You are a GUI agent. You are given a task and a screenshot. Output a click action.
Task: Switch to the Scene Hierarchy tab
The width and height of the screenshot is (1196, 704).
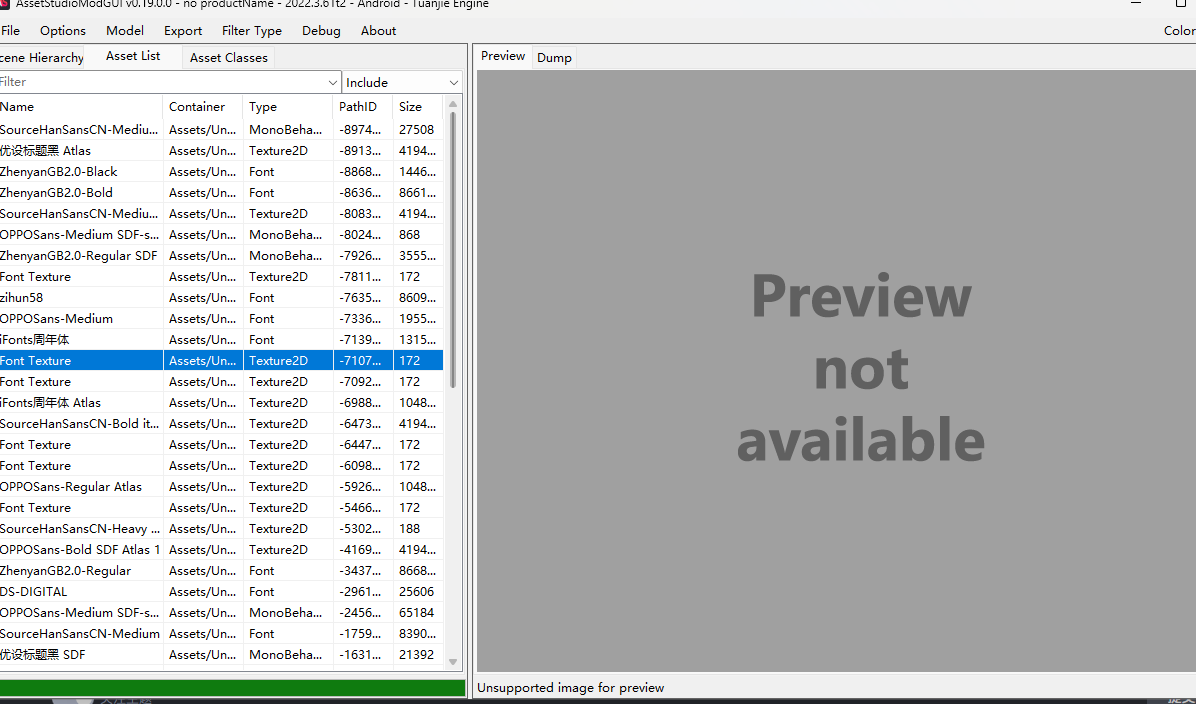click(x=42, y=58)
